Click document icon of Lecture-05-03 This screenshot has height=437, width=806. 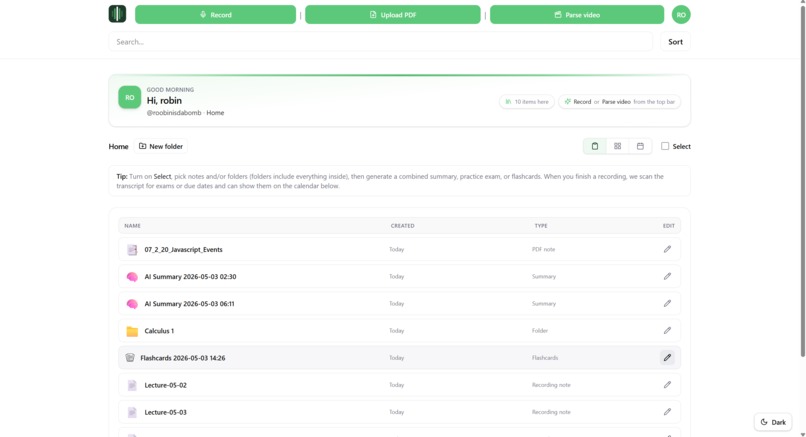[132, 413]
